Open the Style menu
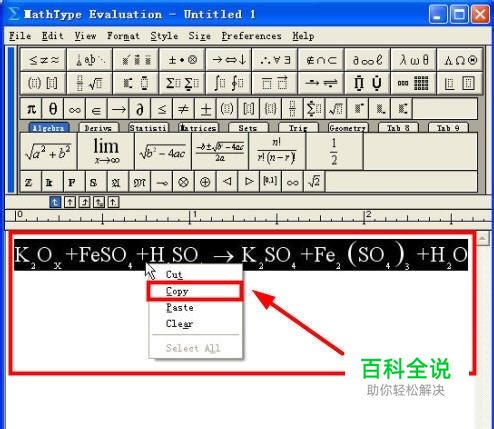 164,36
